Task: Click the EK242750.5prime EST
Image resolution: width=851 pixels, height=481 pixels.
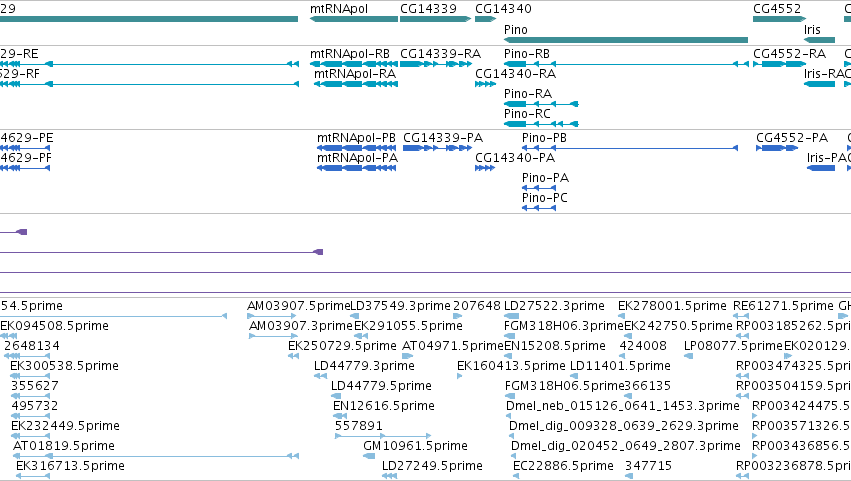Action: pyautogui.click(x=628, y=336)
